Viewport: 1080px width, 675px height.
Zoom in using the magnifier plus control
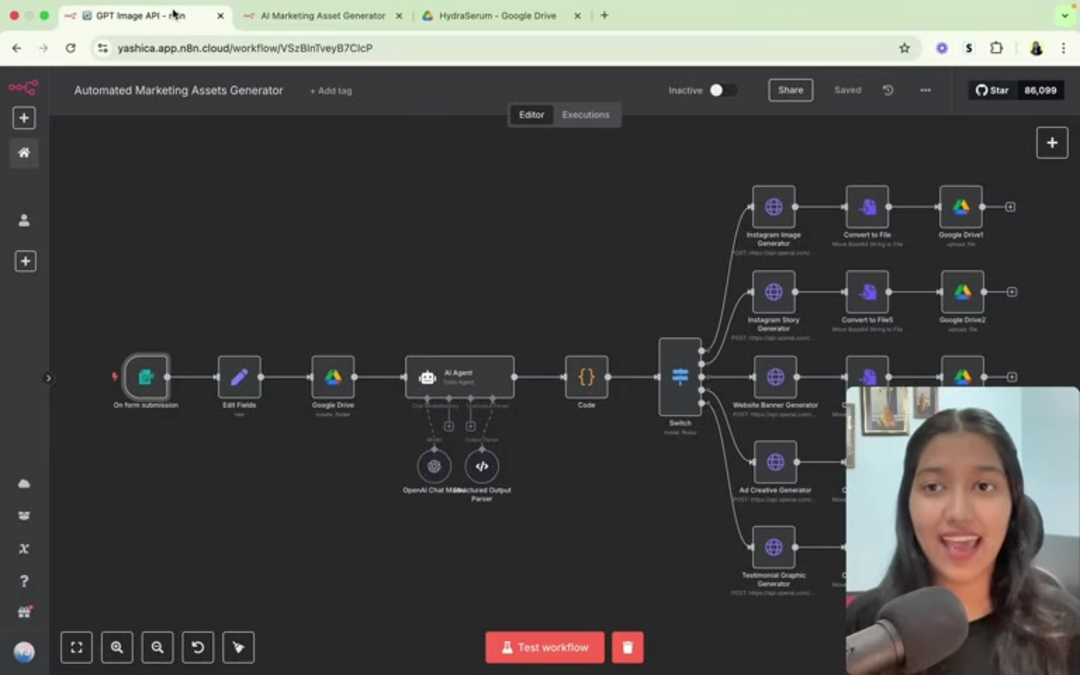(x=117, y=647)
